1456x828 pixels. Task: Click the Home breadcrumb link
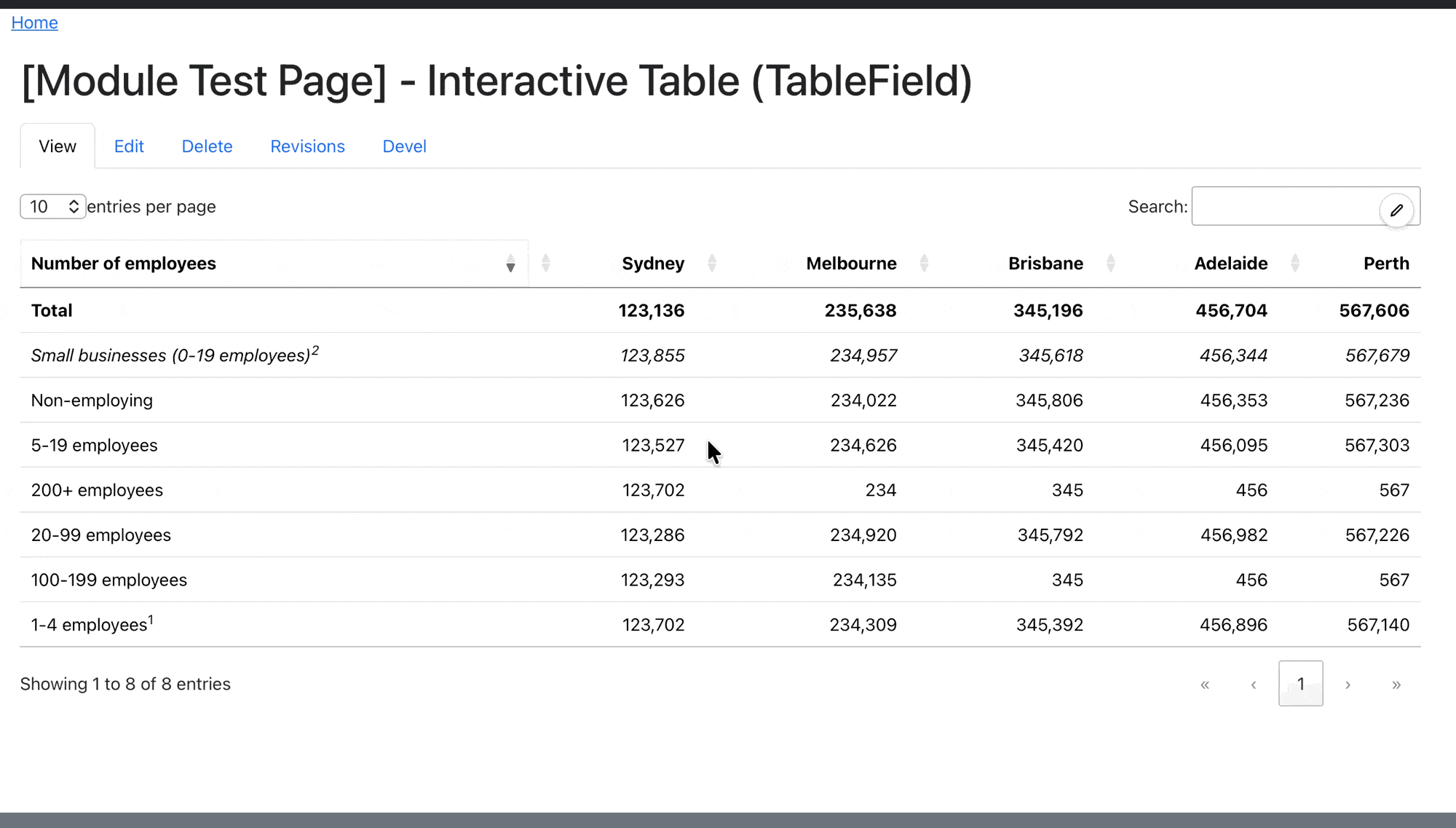click(x=34, y=23)
